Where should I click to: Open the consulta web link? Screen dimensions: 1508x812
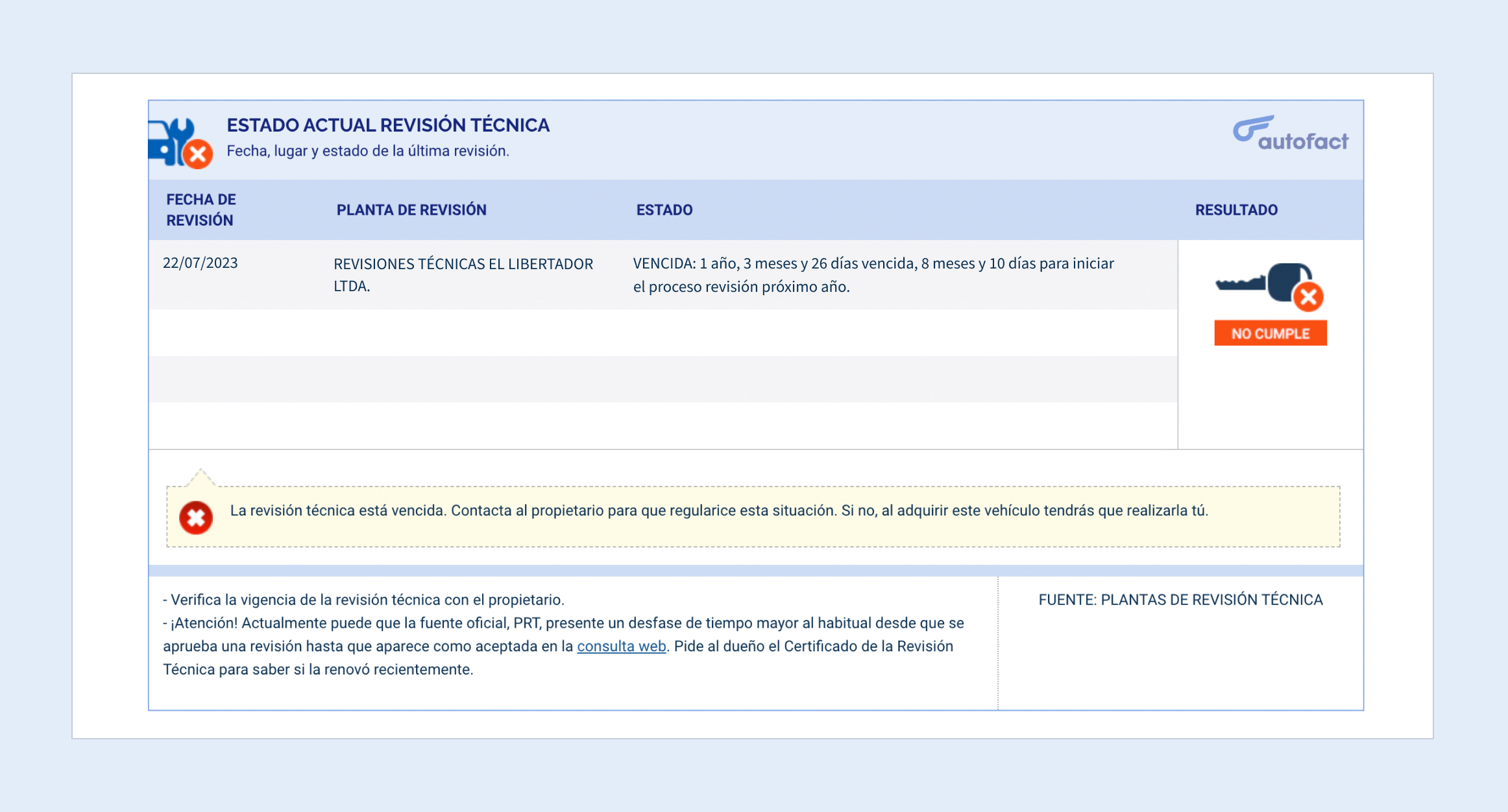pyautogui.click(x=621, y=646)
